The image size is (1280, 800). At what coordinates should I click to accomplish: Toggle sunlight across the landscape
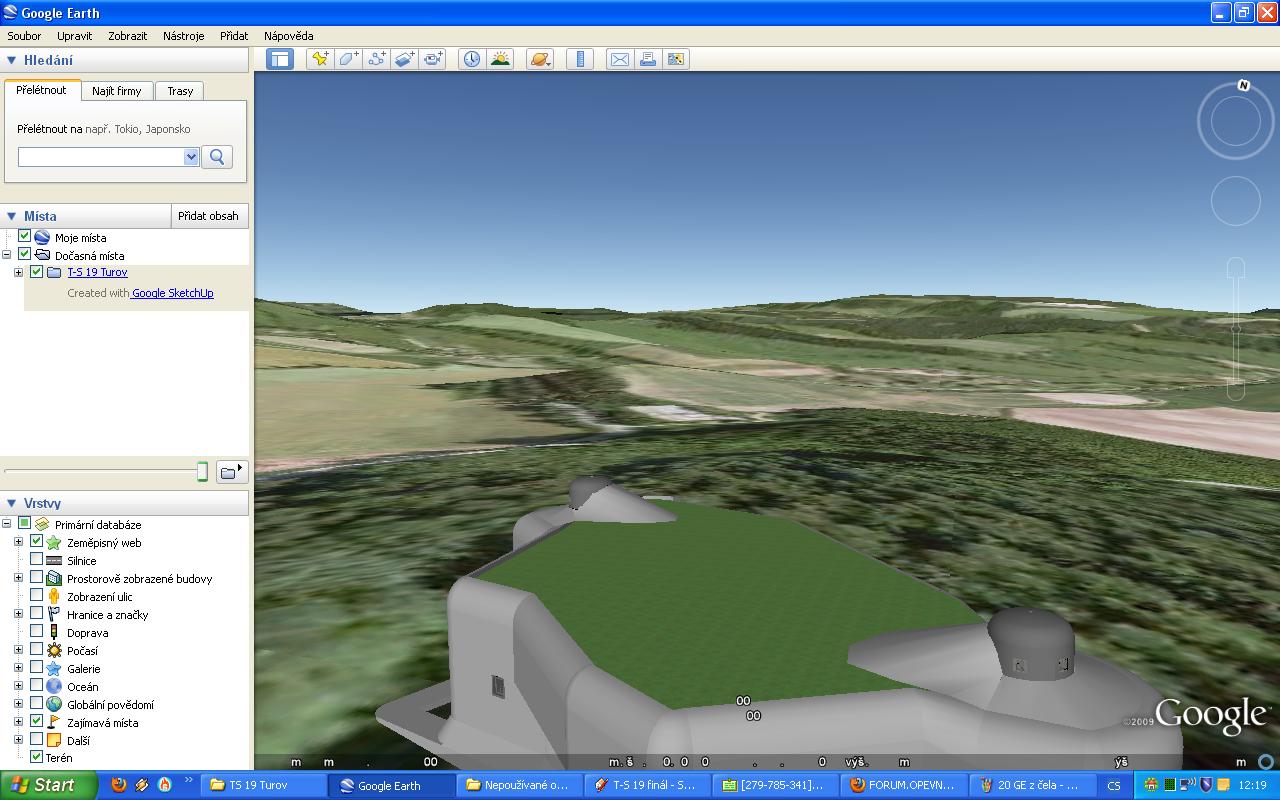click(x=500, y=59)
